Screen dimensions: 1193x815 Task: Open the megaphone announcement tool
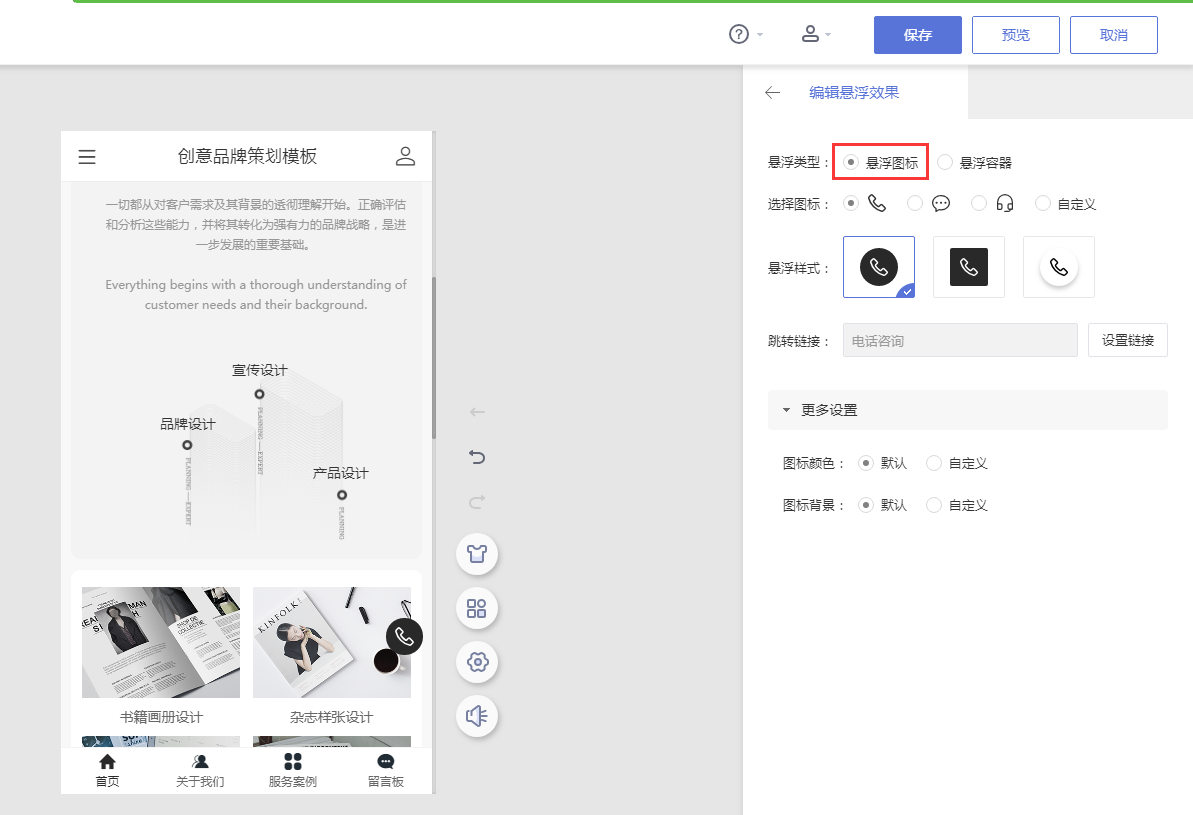pos(477,716)
